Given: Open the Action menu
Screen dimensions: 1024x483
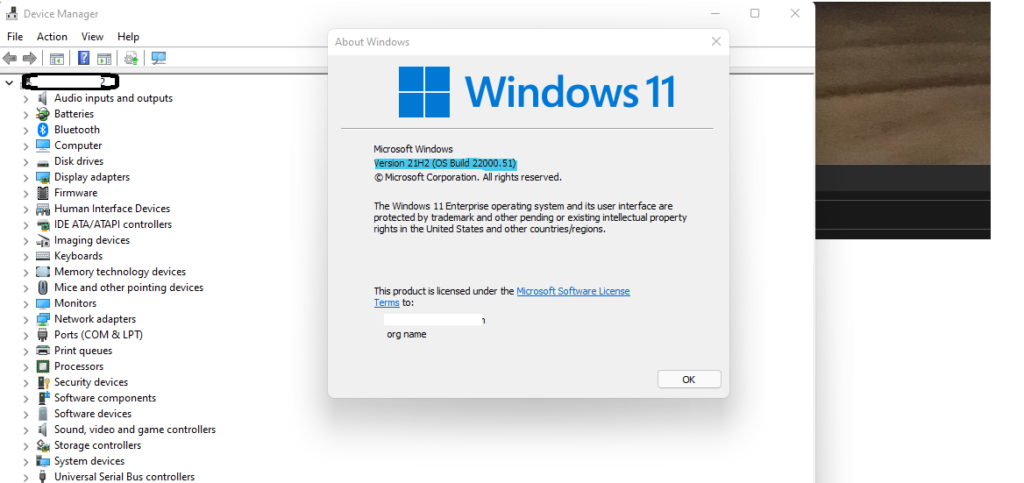Looking at the screenshot, I should pos(52,37).
